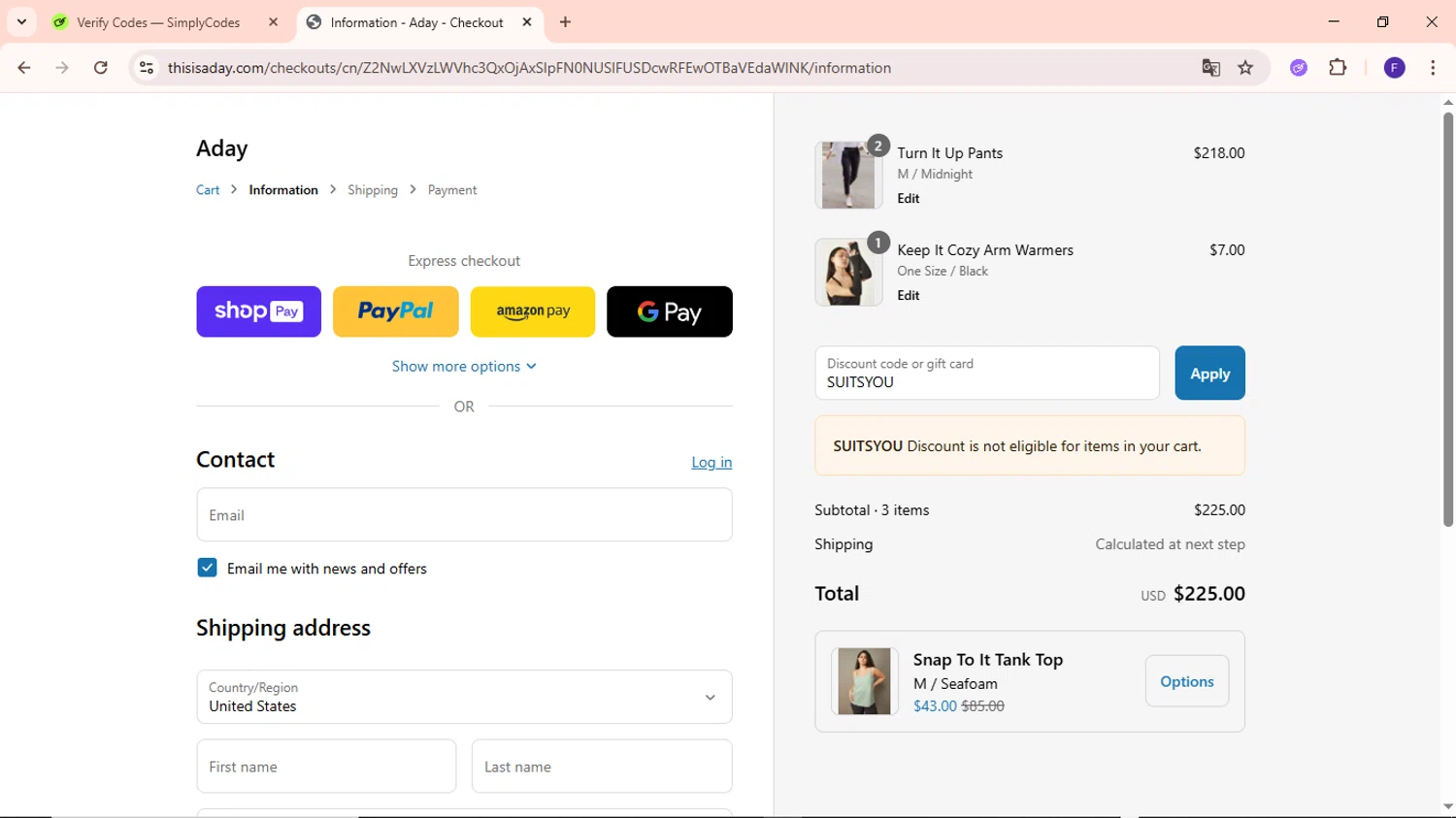The height and width of the screenshot is (818, 1456).
Task: Click Keep It Cozy Arm Warmers thumbnail
Action: pos(848,273)
